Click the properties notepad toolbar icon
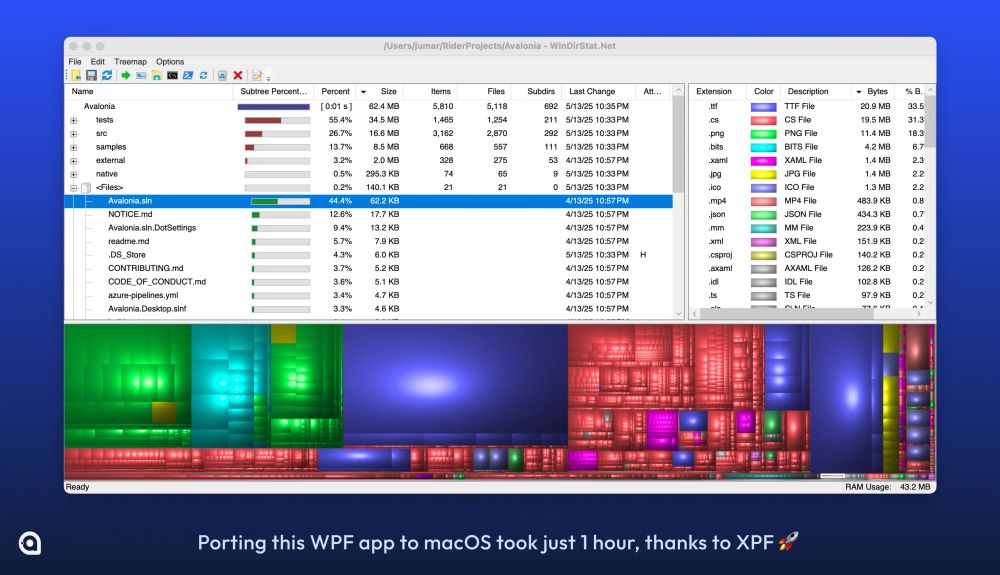The width and height of the screenshot is (1000, 575). 256,75
